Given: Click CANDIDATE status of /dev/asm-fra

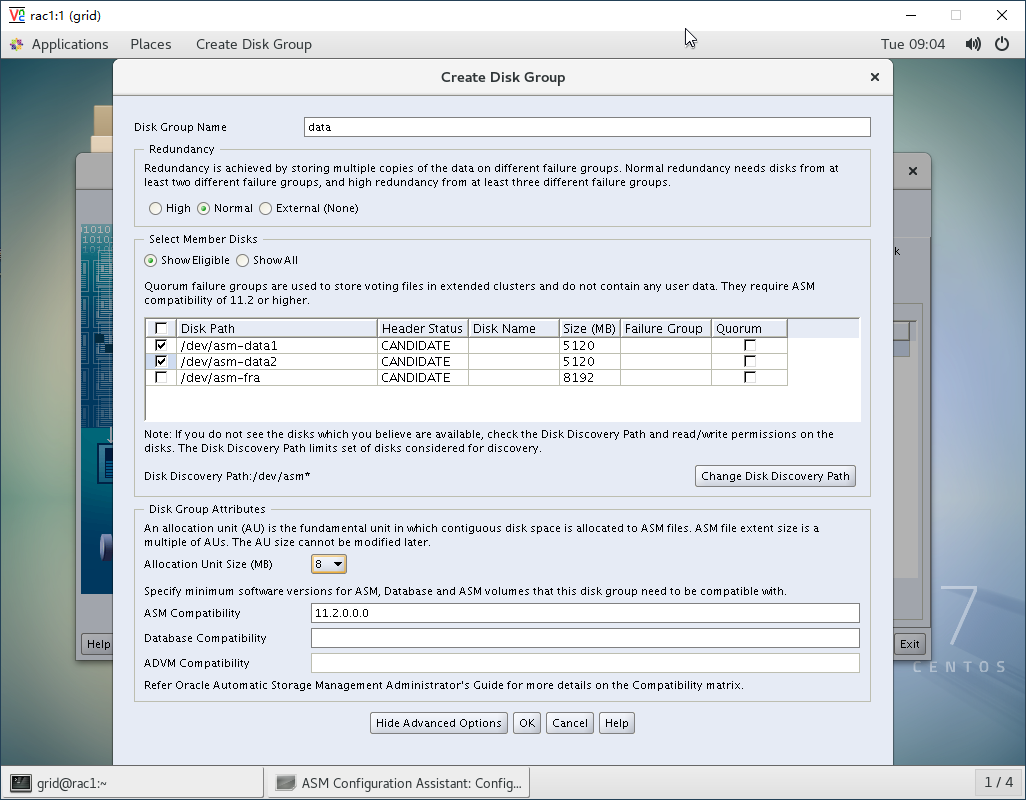Looking at the screenshot, I should coord(423,377).
